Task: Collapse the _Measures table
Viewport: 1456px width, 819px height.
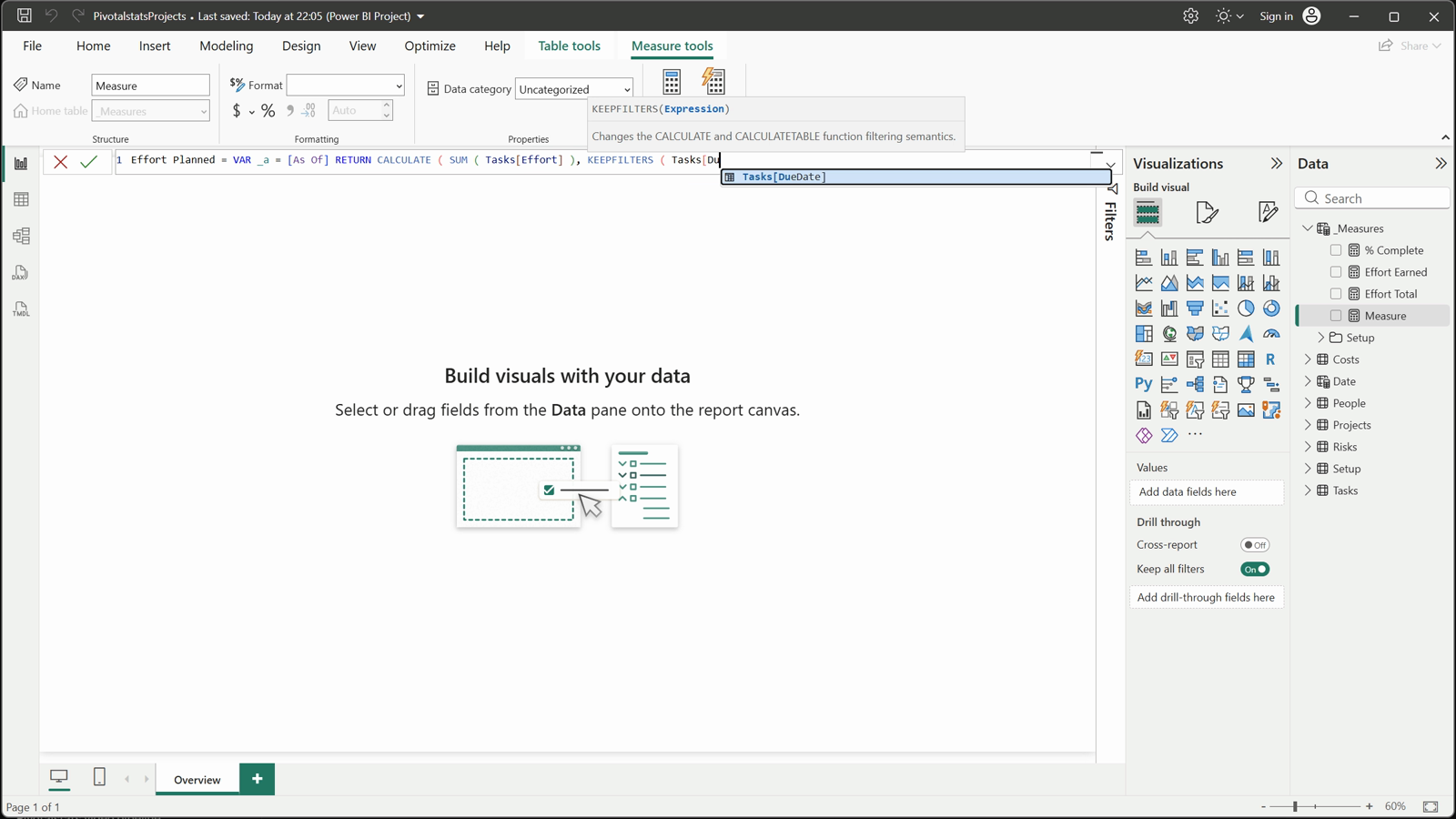Action: (1308, 228)
